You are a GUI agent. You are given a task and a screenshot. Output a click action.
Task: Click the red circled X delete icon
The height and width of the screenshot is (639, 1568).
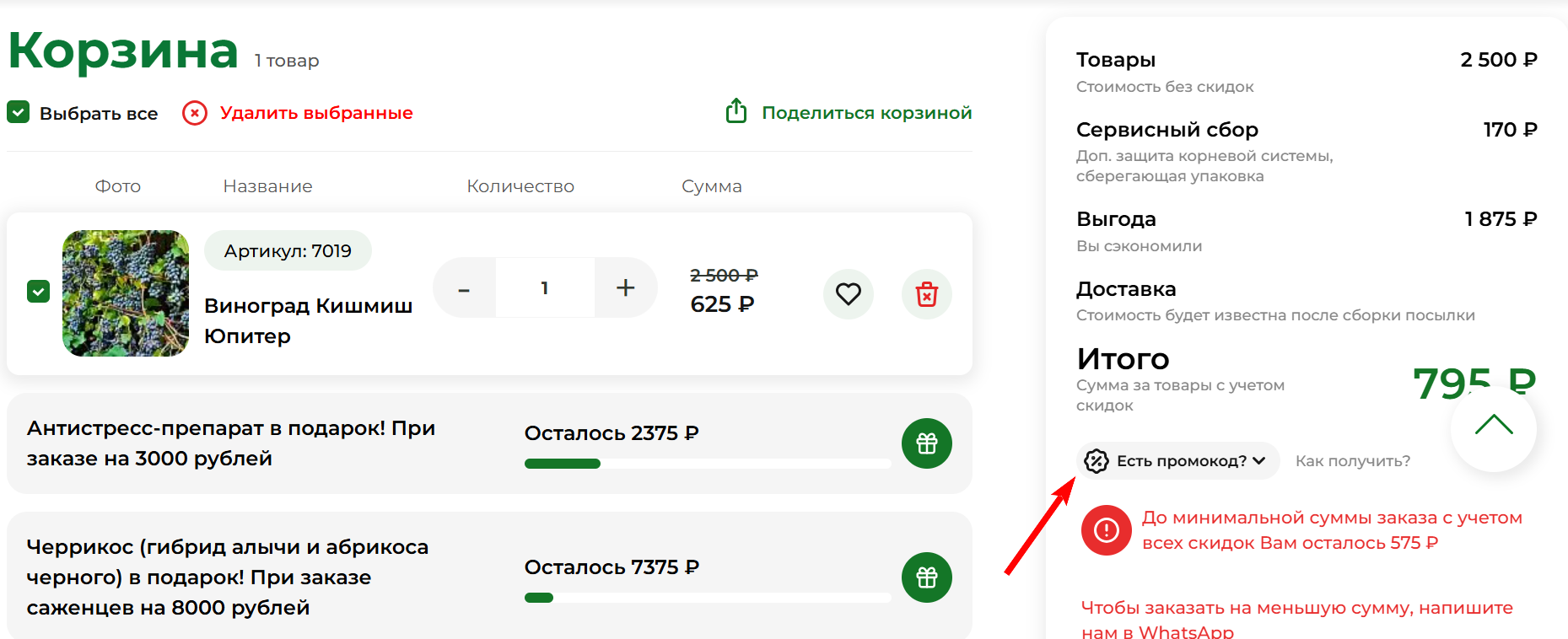[195, 113]
